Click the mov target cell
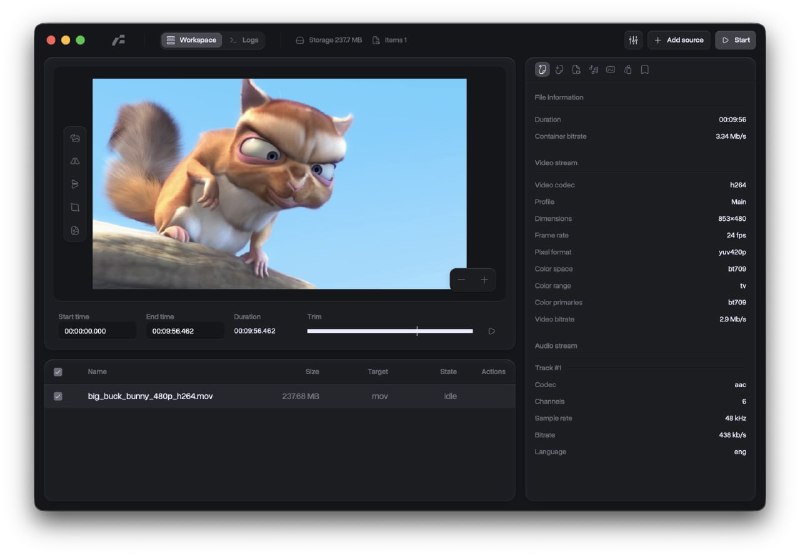Screen dimensions: 800x556 pos(380,396)
